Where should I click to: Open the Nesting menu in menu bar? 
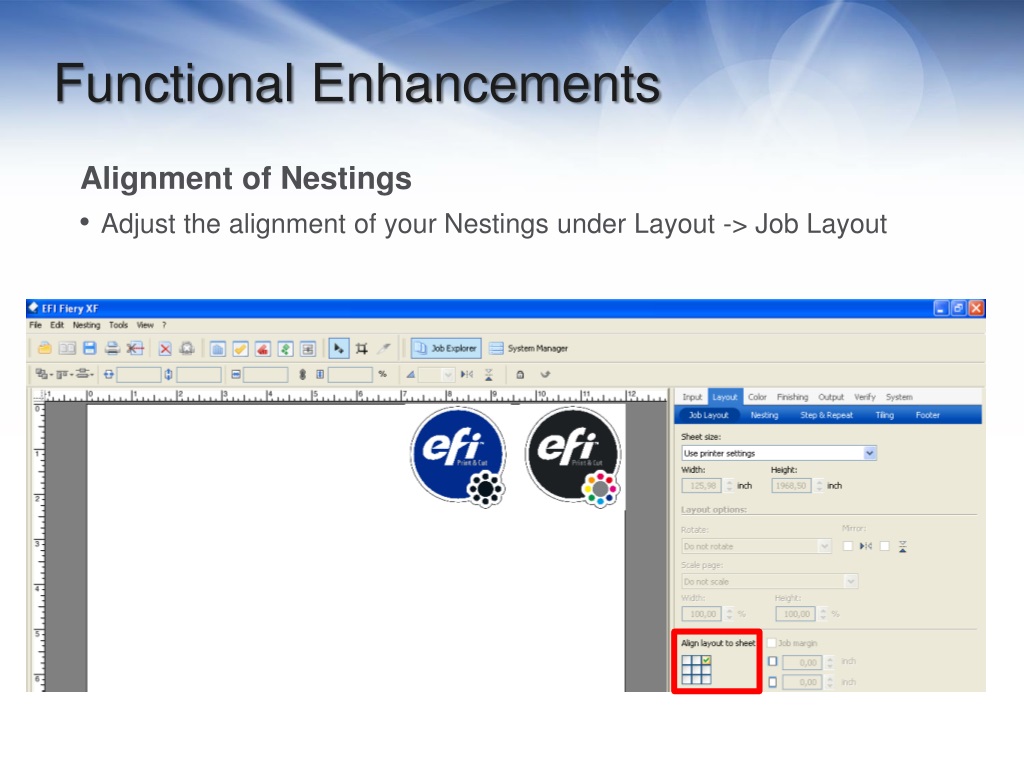point(86,325)
